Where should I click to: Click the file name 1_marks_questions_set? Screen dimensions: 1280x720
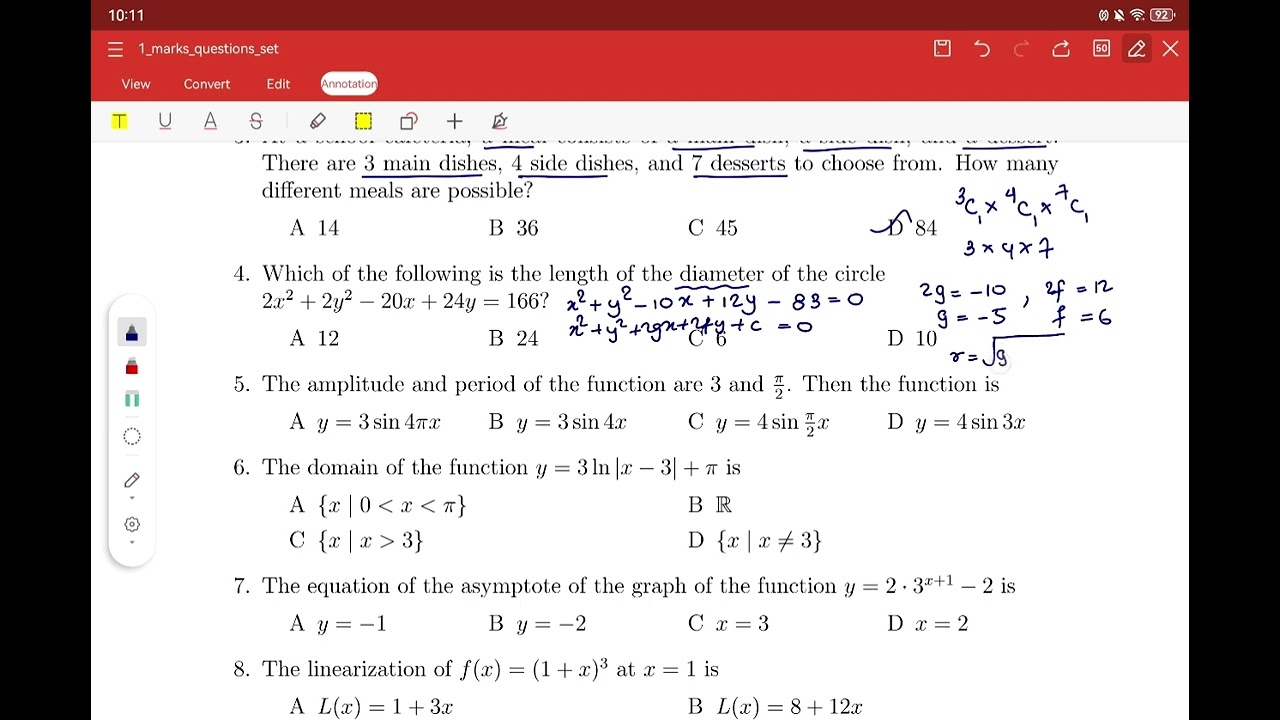208,49
